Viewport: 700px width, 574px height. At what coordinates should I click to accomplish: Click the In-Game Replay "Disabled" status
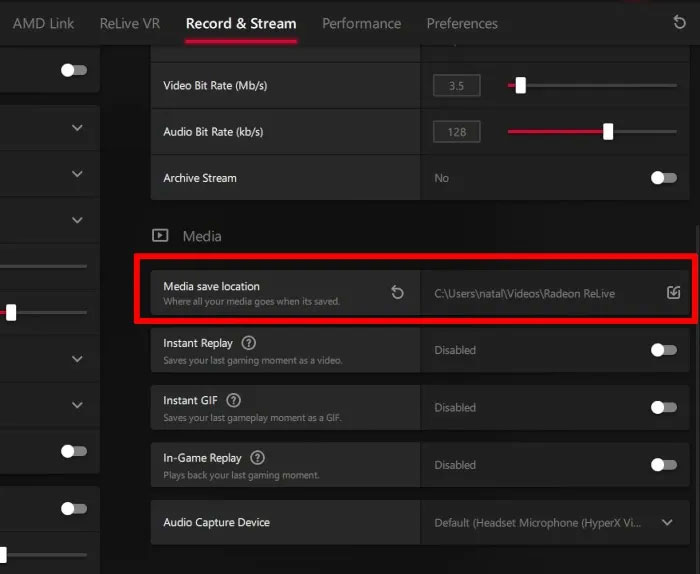click(x=455, y=465)
